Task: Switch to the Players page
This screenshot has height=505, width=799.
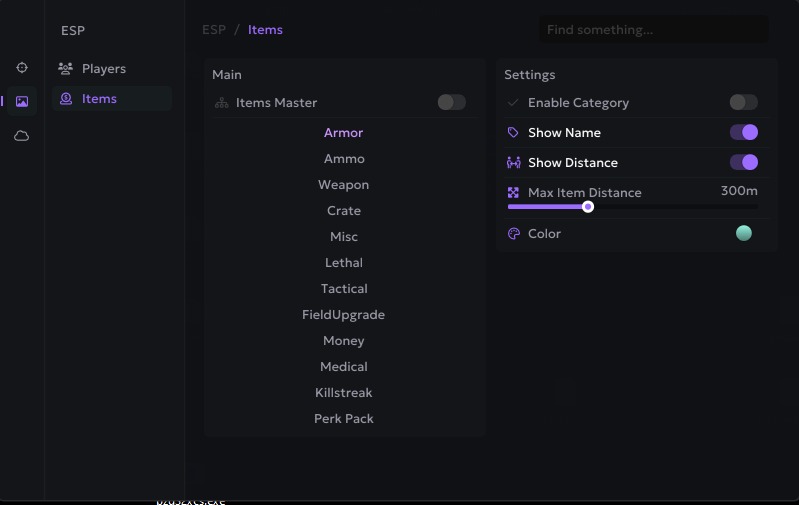Action: [104, 69]
